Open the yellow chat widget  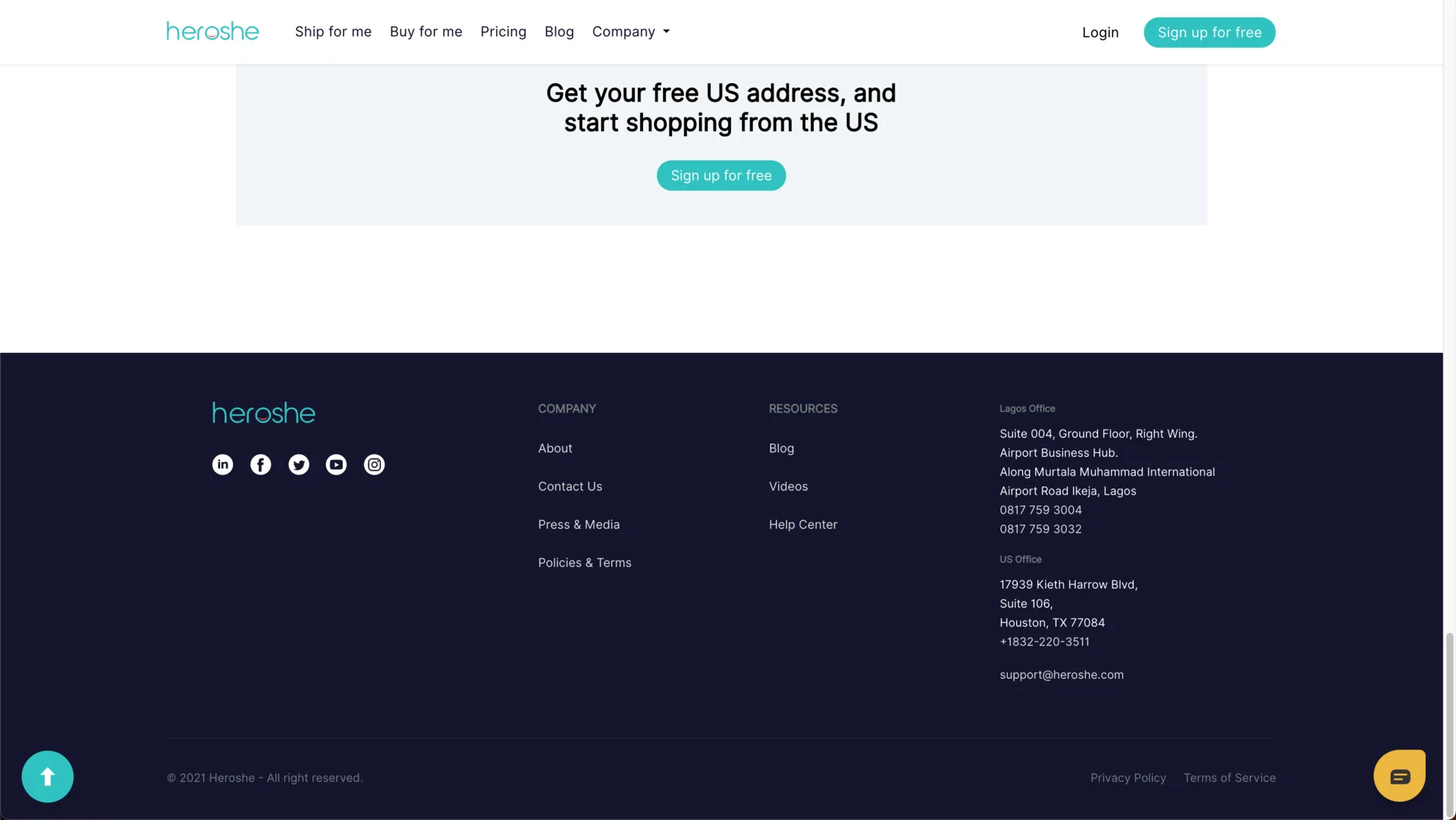point(1399,775)
